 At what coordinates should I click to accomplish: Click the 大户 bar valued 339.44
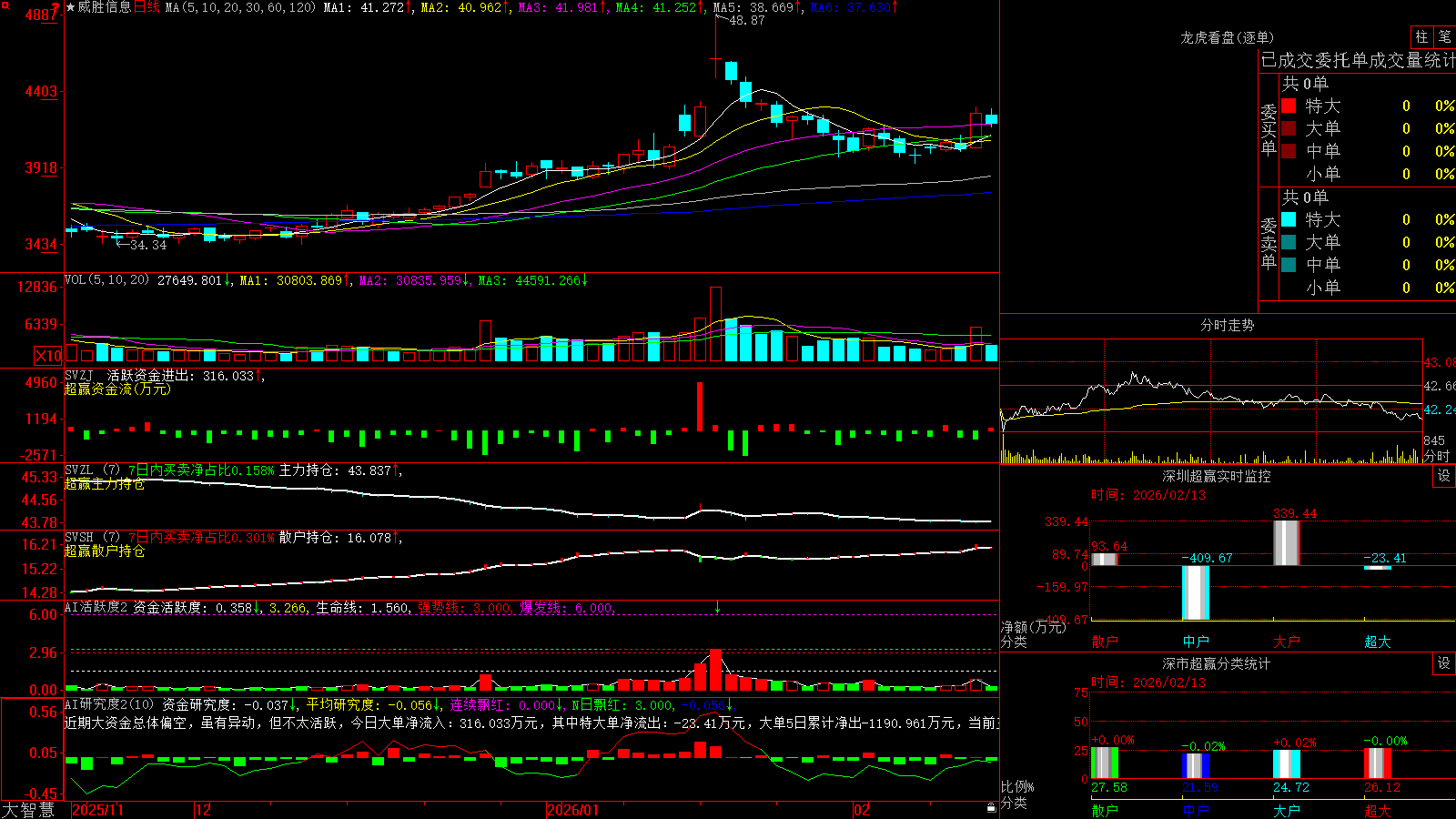(x=1287, y=543)
